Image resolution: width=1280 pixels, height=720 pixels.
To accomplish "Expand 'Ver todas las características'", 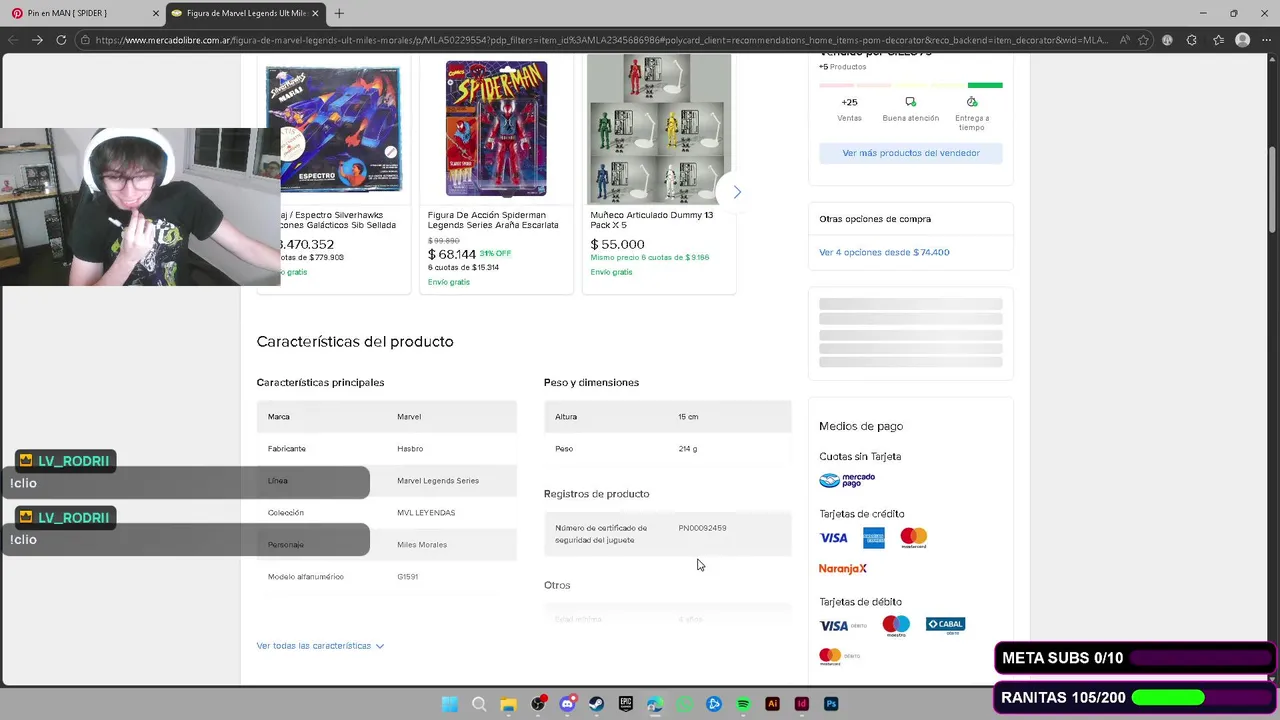I will [320, 646].
